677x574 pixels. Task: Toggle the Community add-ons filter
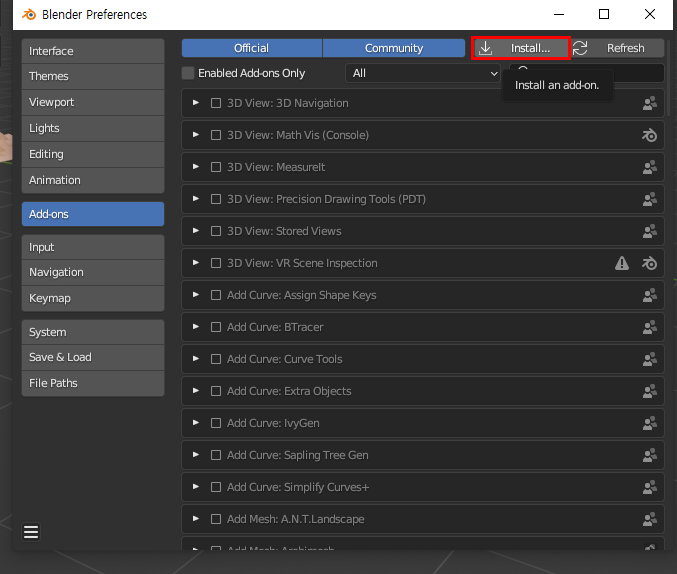point(394,48)
